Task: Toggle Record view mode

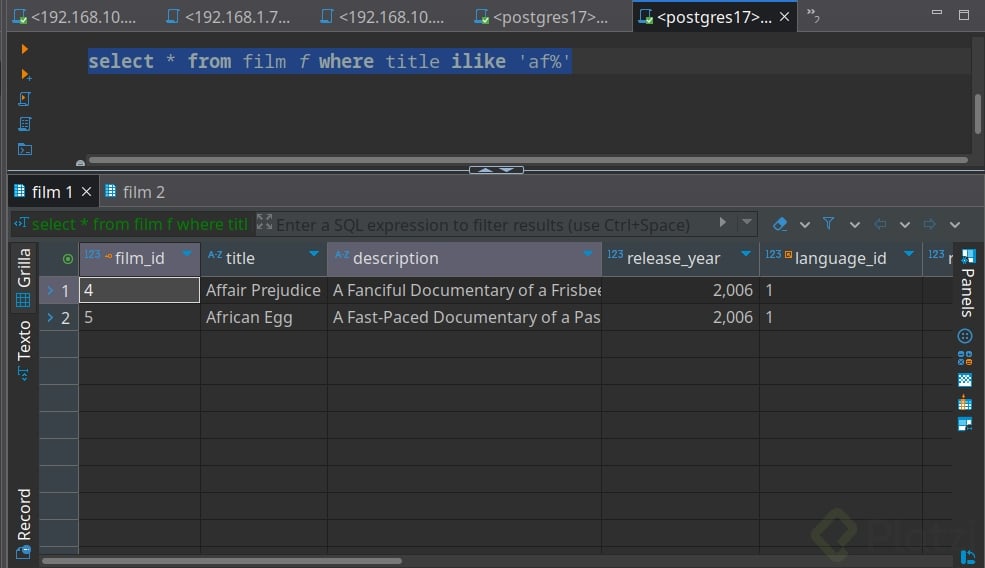Action: coord(24,523)
